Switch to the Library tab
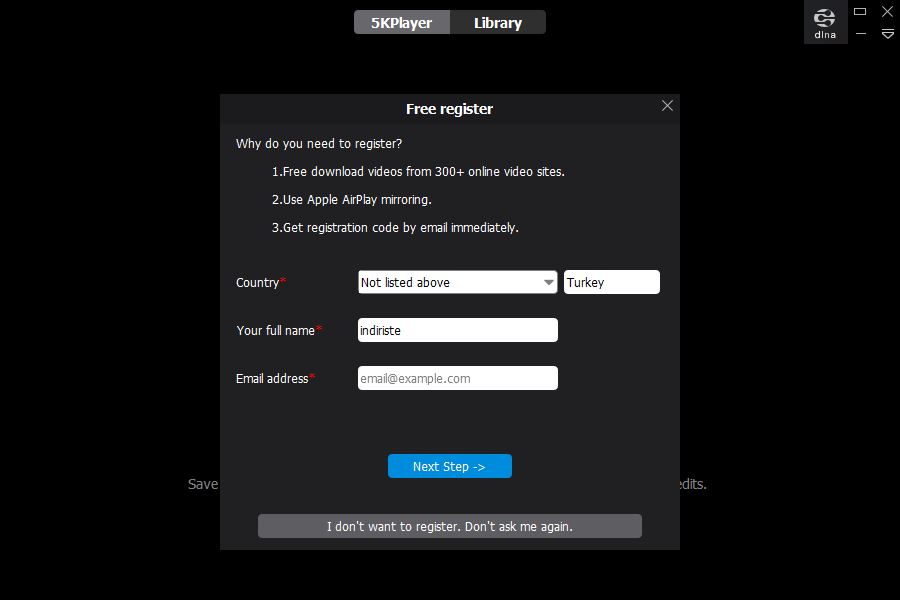Image resolution: width=900 pixels, height=600 pixels. tap(498, 22)
